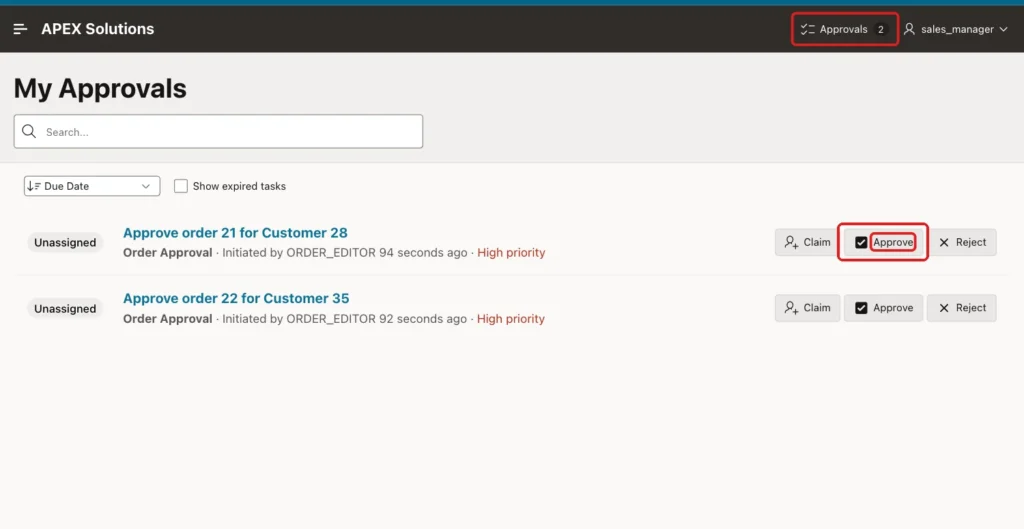Open the Approvals navigation item
Image resolution: width=1024 pixels, height=529 pixels.
(844, 29)
